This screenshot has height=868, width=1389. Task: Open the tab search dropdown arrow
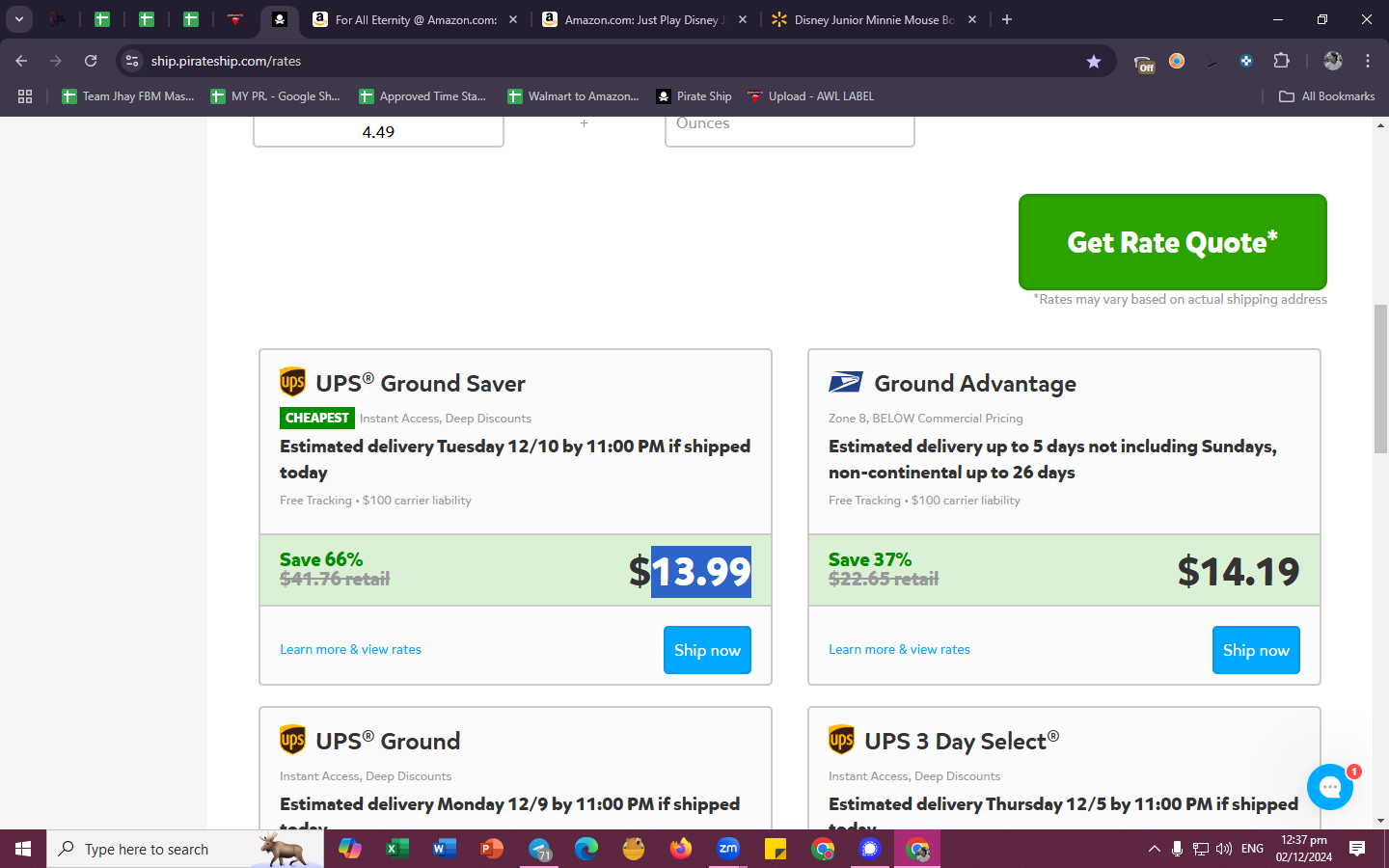19,19
